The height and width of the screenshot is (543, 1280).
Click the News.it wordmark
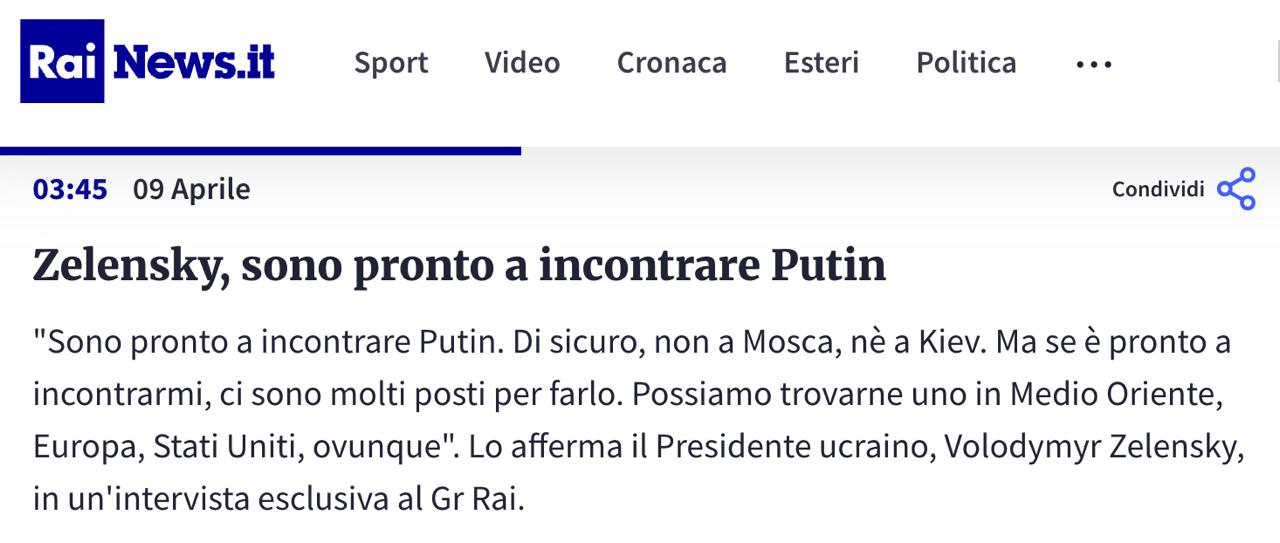(x=194, y=62)
